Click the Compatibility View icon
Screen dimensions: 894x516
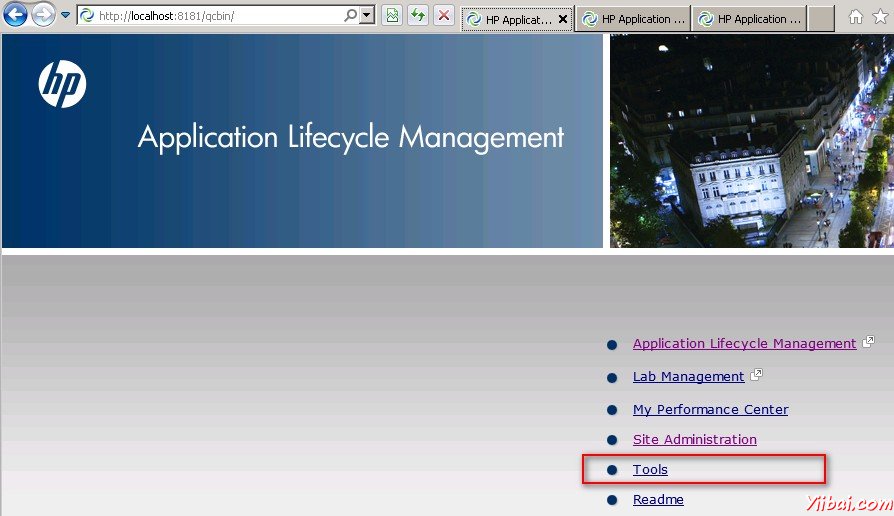[392, 16]
